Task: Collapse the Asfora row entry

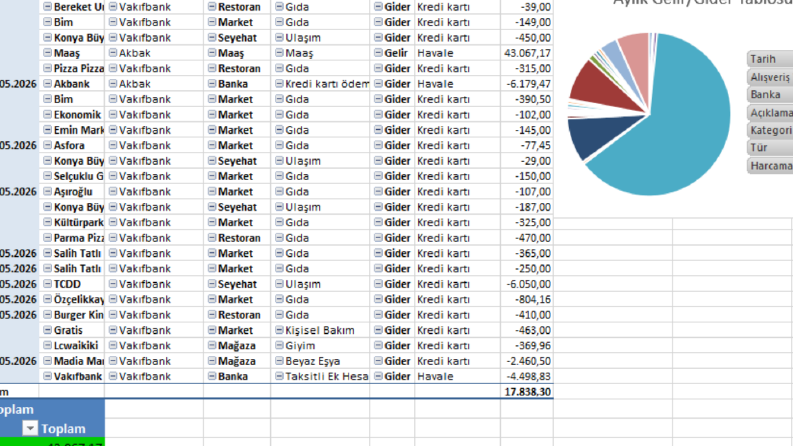Action: pyautogui.click(x=48, y=146)
